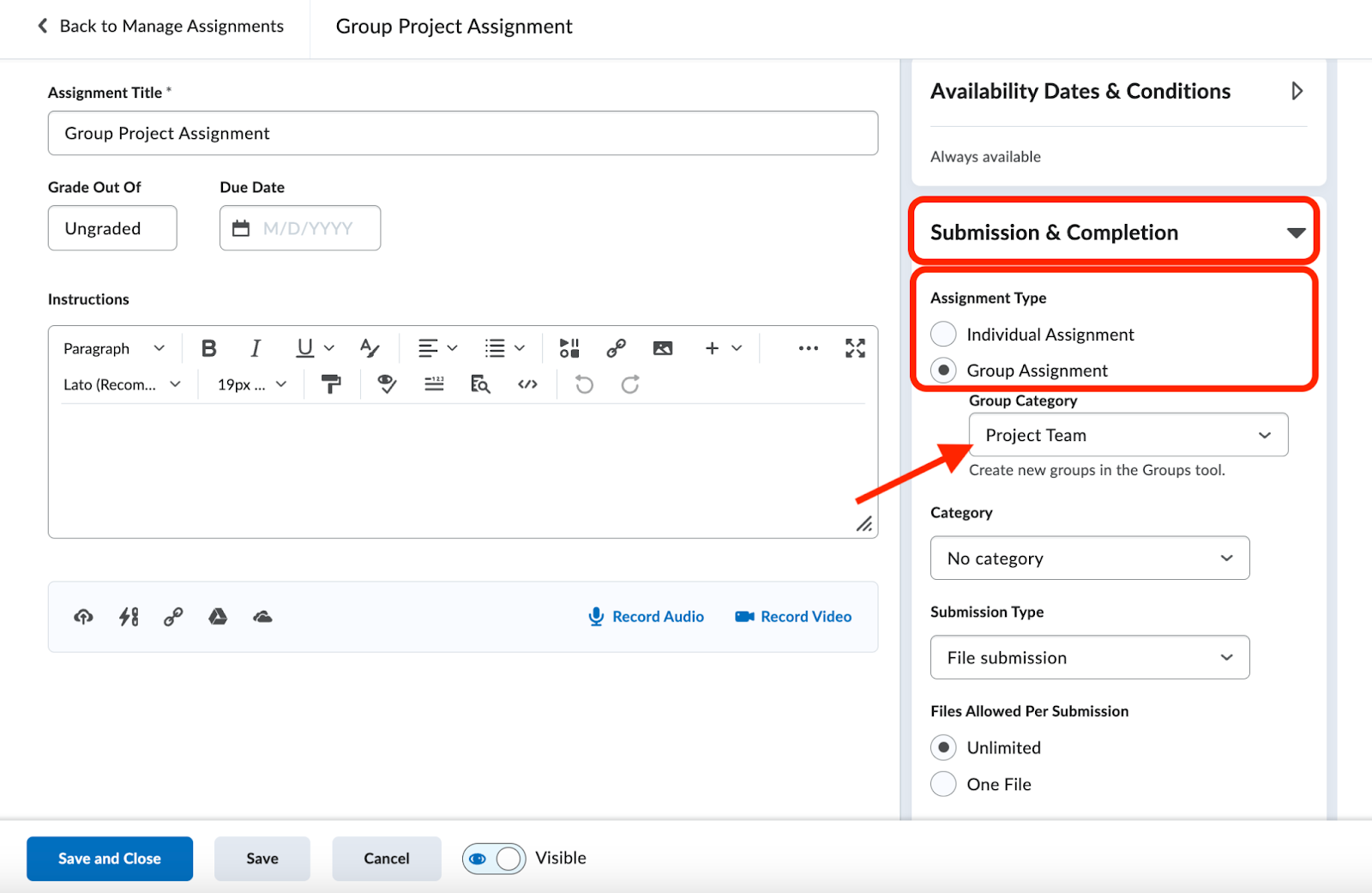
Task: Open Insert Stuff media tool
Action: point(569,348)
